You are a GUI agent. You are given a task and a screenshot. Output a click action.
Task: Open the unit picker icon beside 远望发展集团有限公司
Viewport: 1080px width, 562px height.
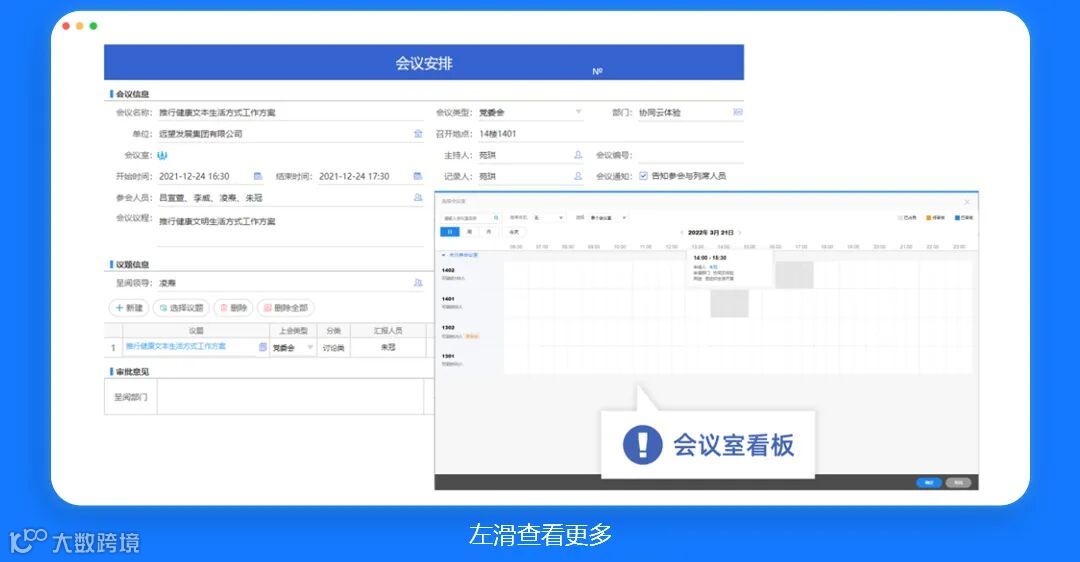click(417, 134)
